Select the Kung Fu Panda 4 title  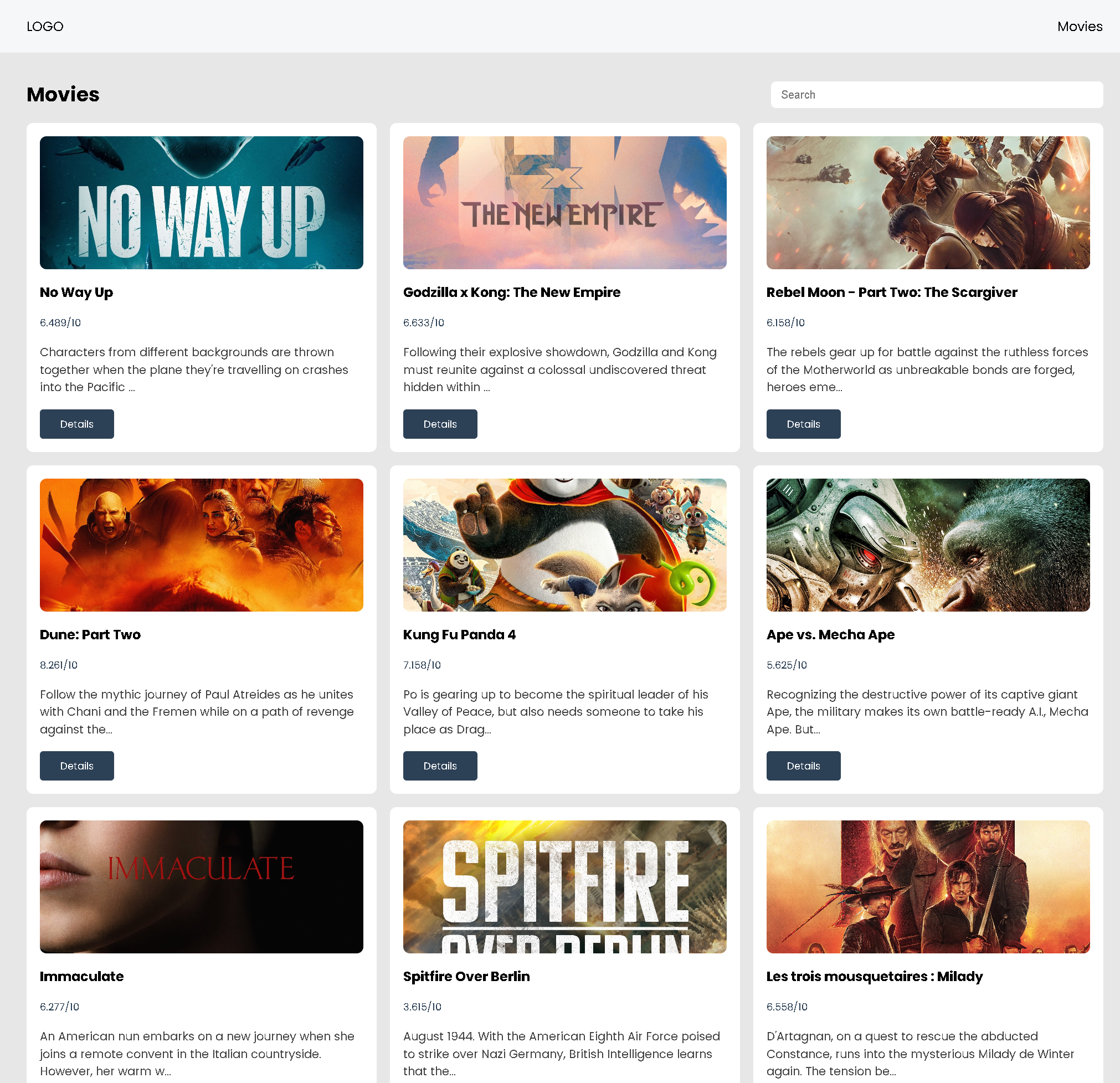tap(459, 634)
